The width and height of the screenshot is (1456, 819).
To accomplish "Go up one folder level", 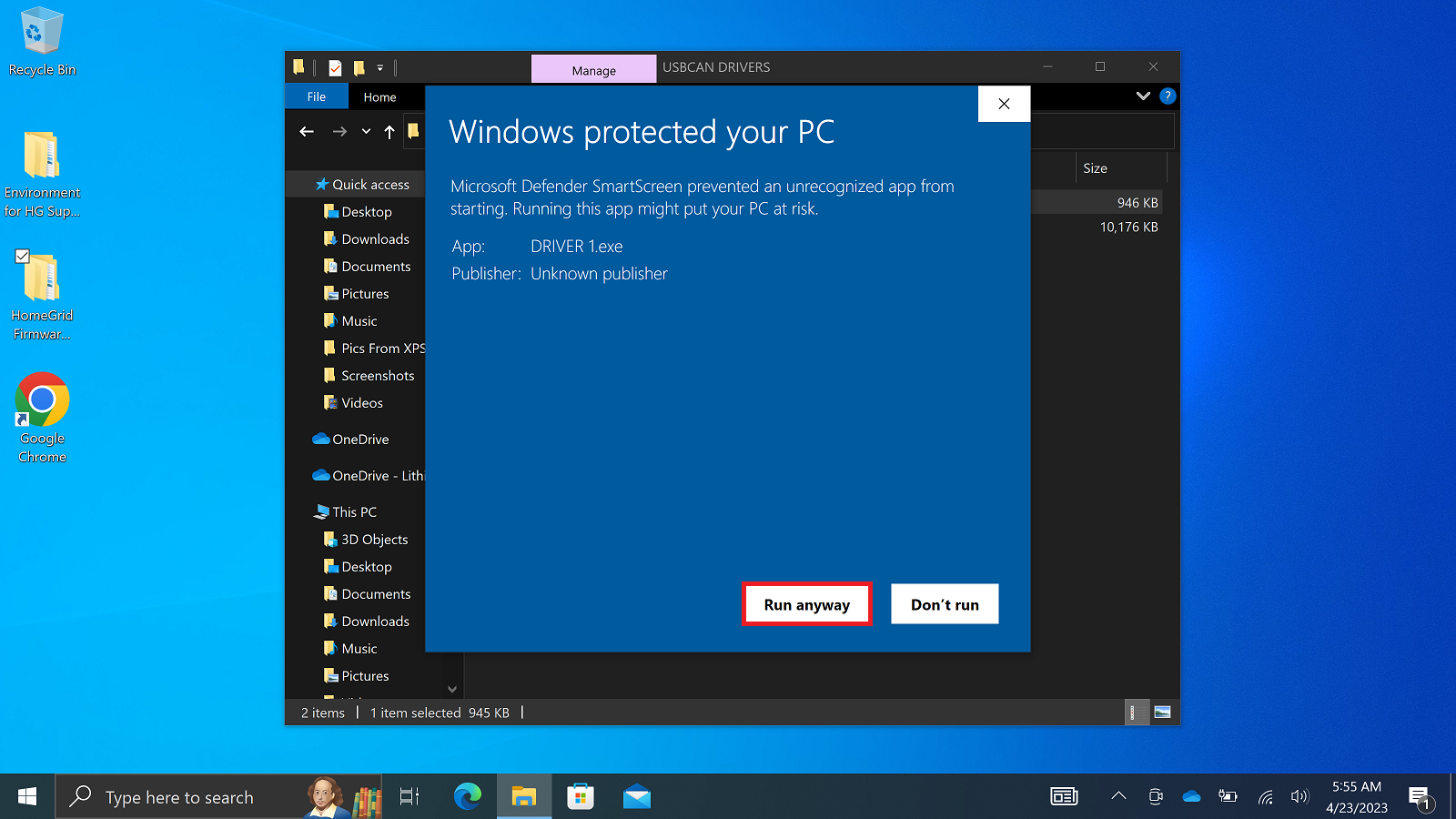I will tap(389, 132).
